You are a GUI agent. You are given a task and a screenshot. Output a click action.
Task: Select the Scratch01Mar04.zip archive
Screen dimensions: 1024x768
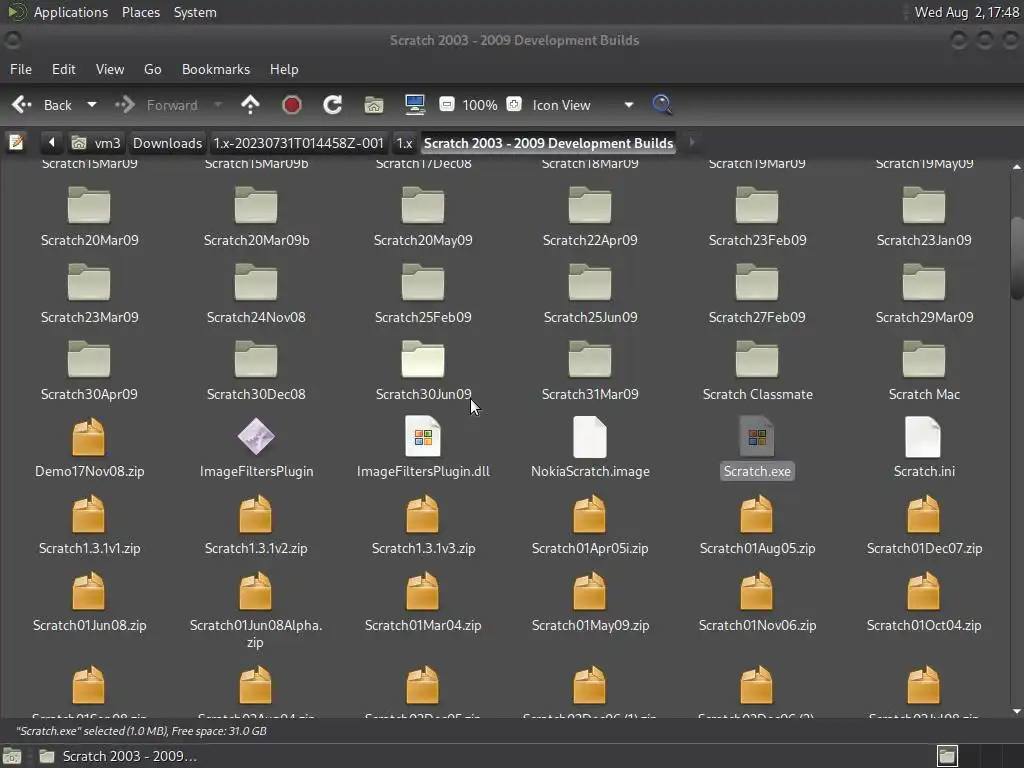click(423, 601)
